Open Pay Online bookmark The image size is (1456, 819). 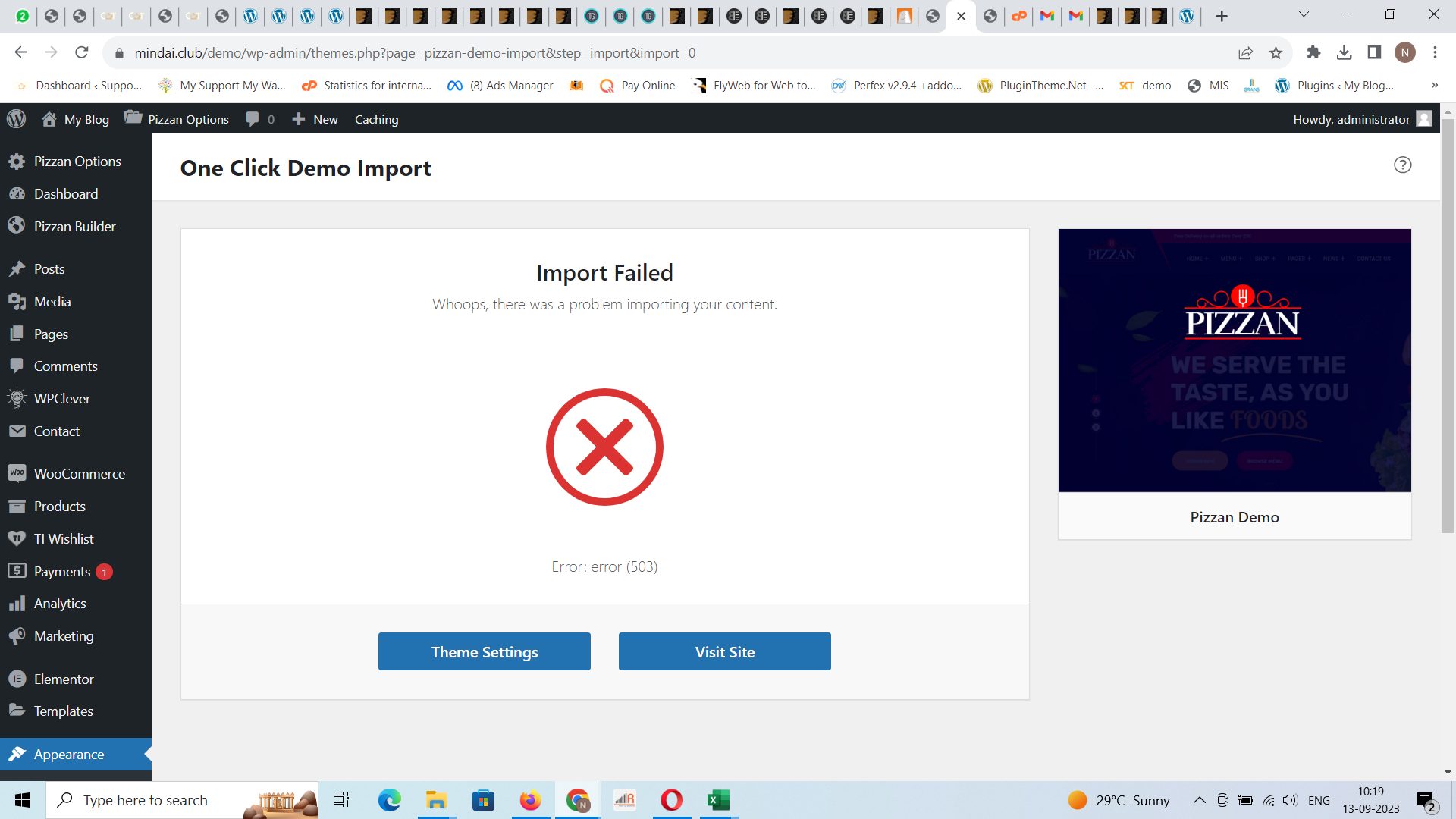pyautogui.click(x=637, y=86)
